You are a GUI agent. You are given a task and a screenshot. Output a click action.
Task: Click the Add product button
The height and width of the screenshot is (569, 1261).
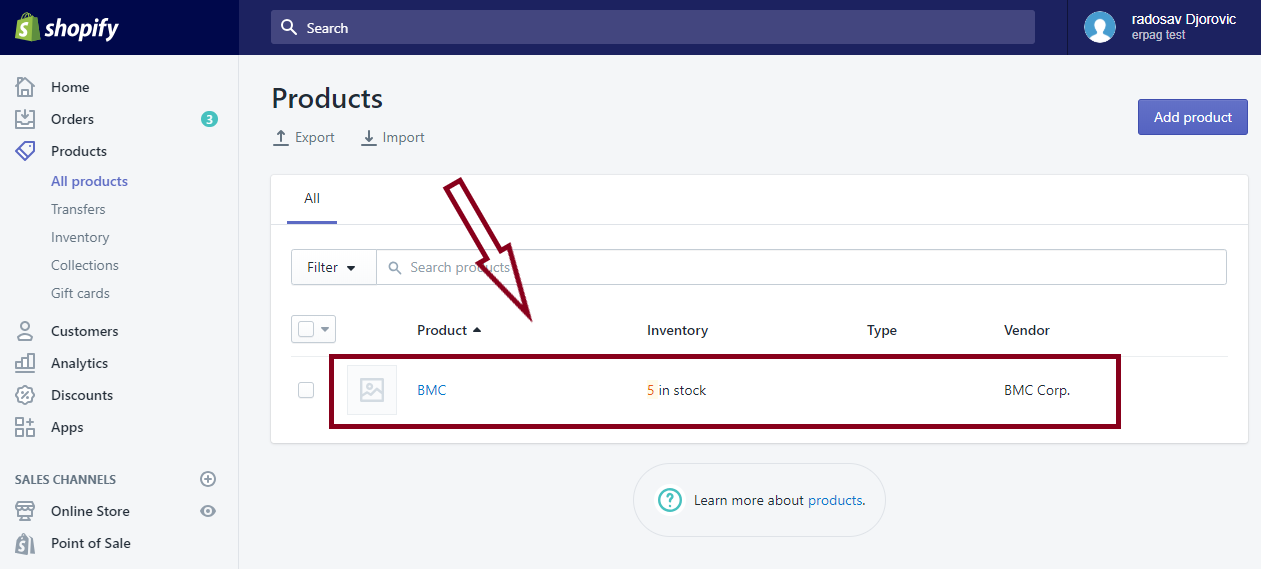click(x=1192, y=117)
